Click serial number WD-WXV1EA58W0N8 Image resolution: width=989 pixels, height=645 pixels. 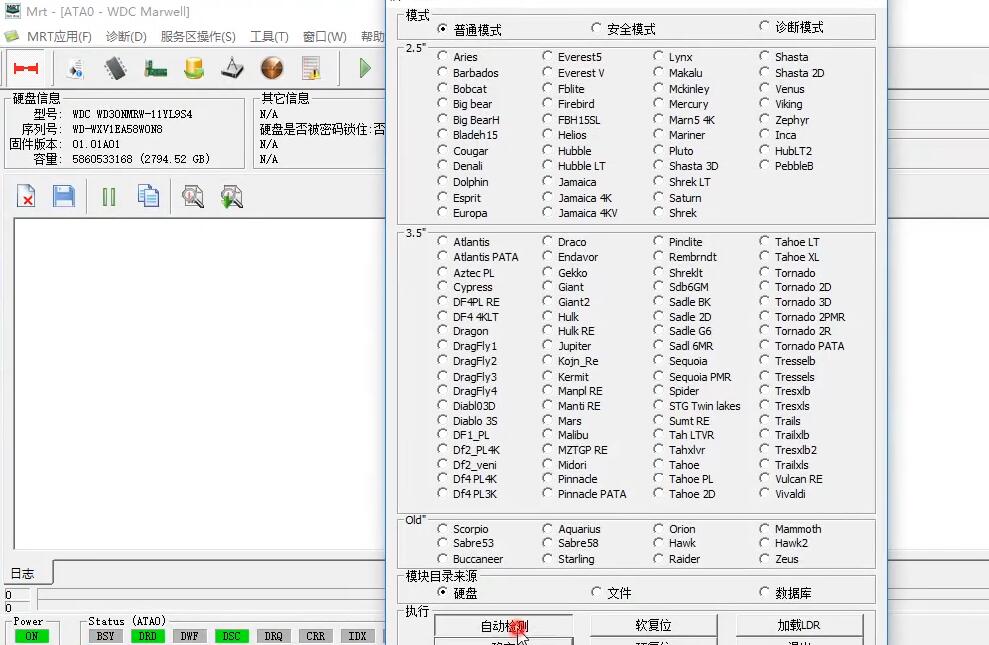[117, 129]
